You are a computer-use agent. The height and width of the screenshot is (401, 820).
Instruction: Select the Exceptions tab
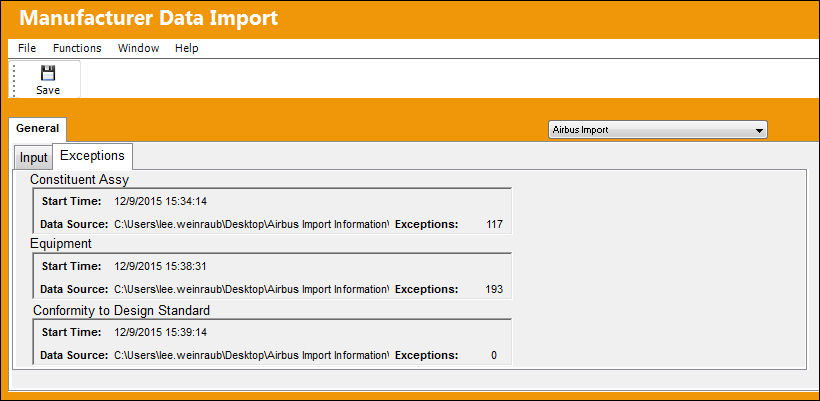coord(93,156)
